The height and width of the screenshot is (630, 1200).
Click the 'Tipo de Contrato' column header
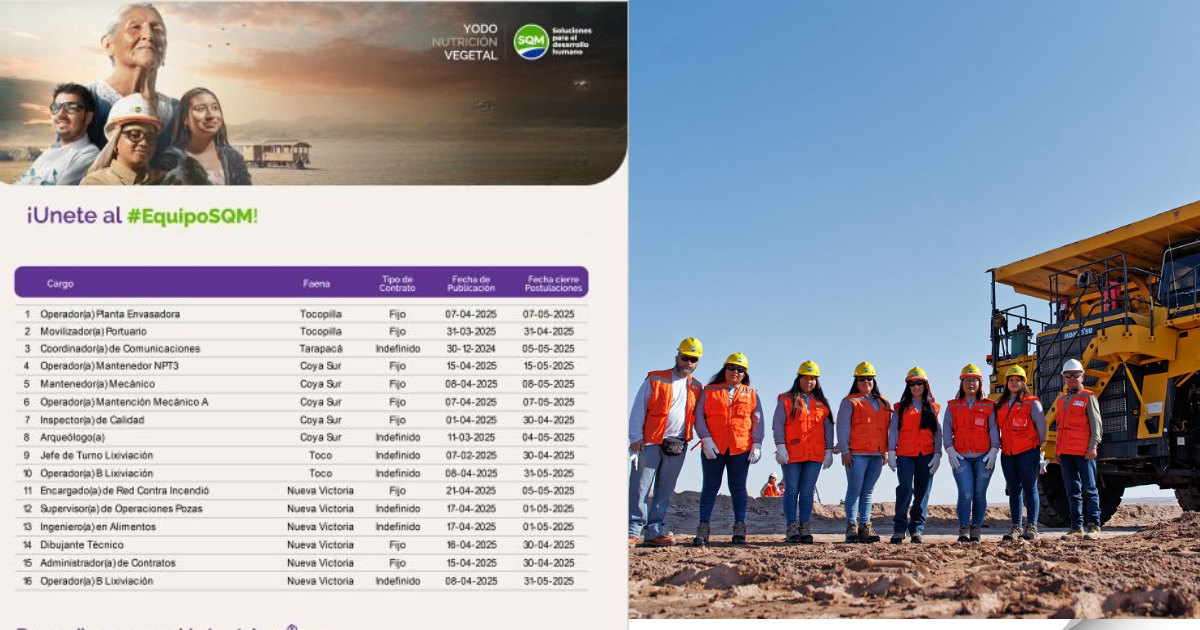pyautogui.click(x=397, y=284)
